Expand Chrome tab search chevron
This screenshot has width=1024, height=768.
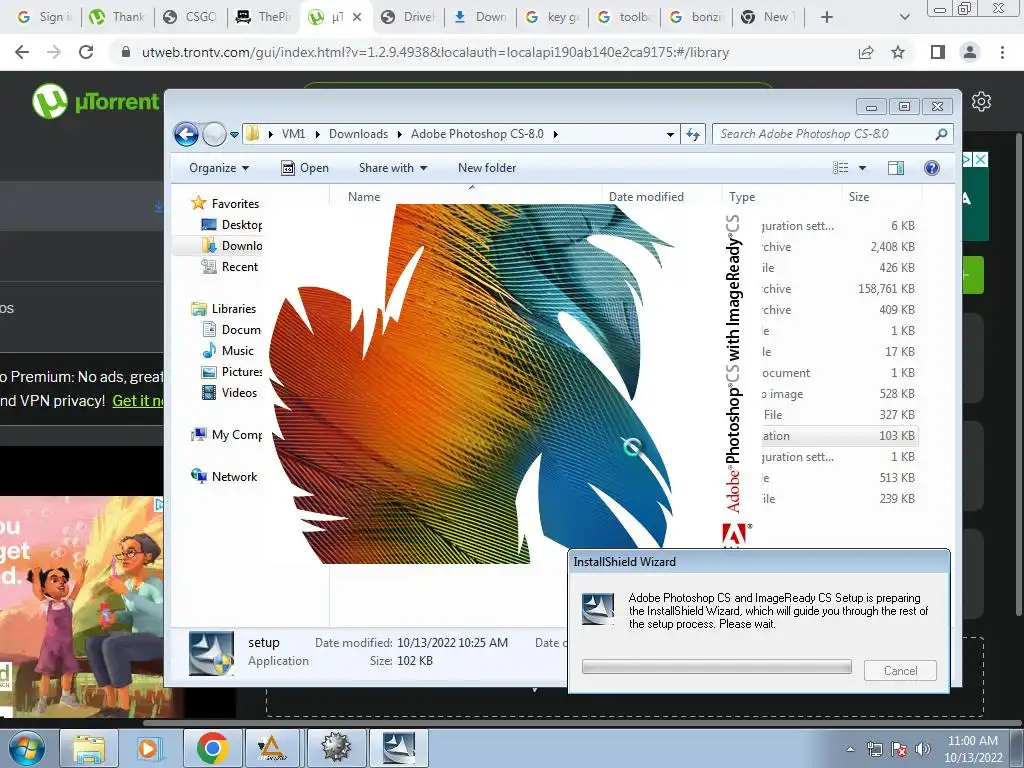click(x=904, y=17)
